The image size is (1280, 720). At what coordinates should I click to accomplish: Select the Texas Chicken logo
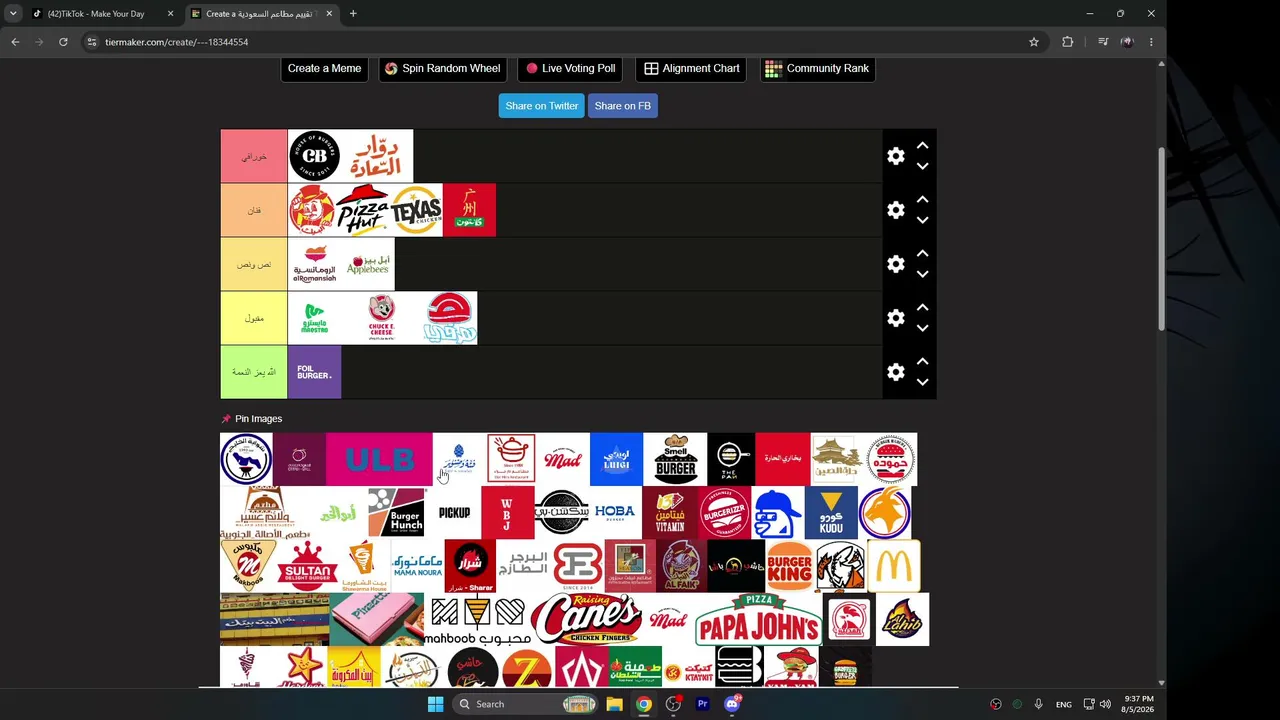coord(416,210)
